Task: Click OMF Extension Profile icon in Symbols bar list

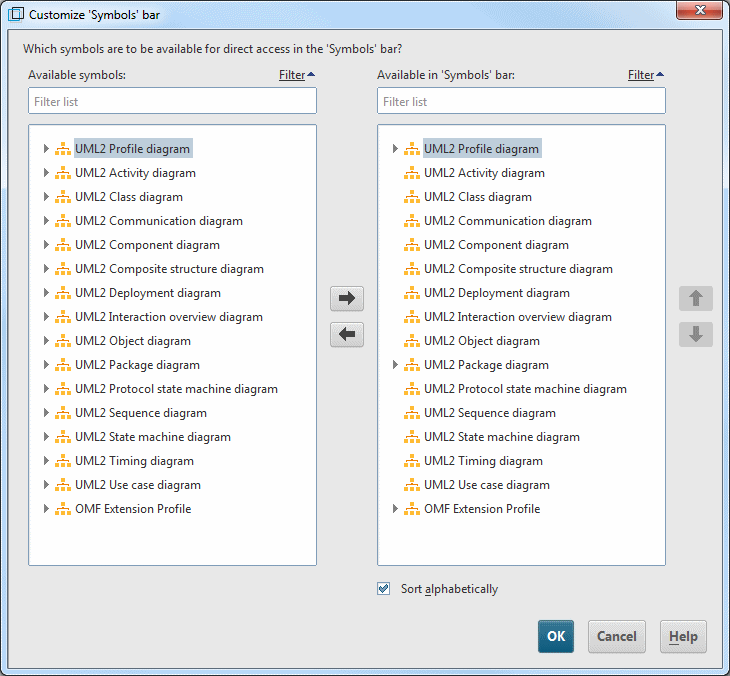Action: pyautogui.click(x=412, y=509)
